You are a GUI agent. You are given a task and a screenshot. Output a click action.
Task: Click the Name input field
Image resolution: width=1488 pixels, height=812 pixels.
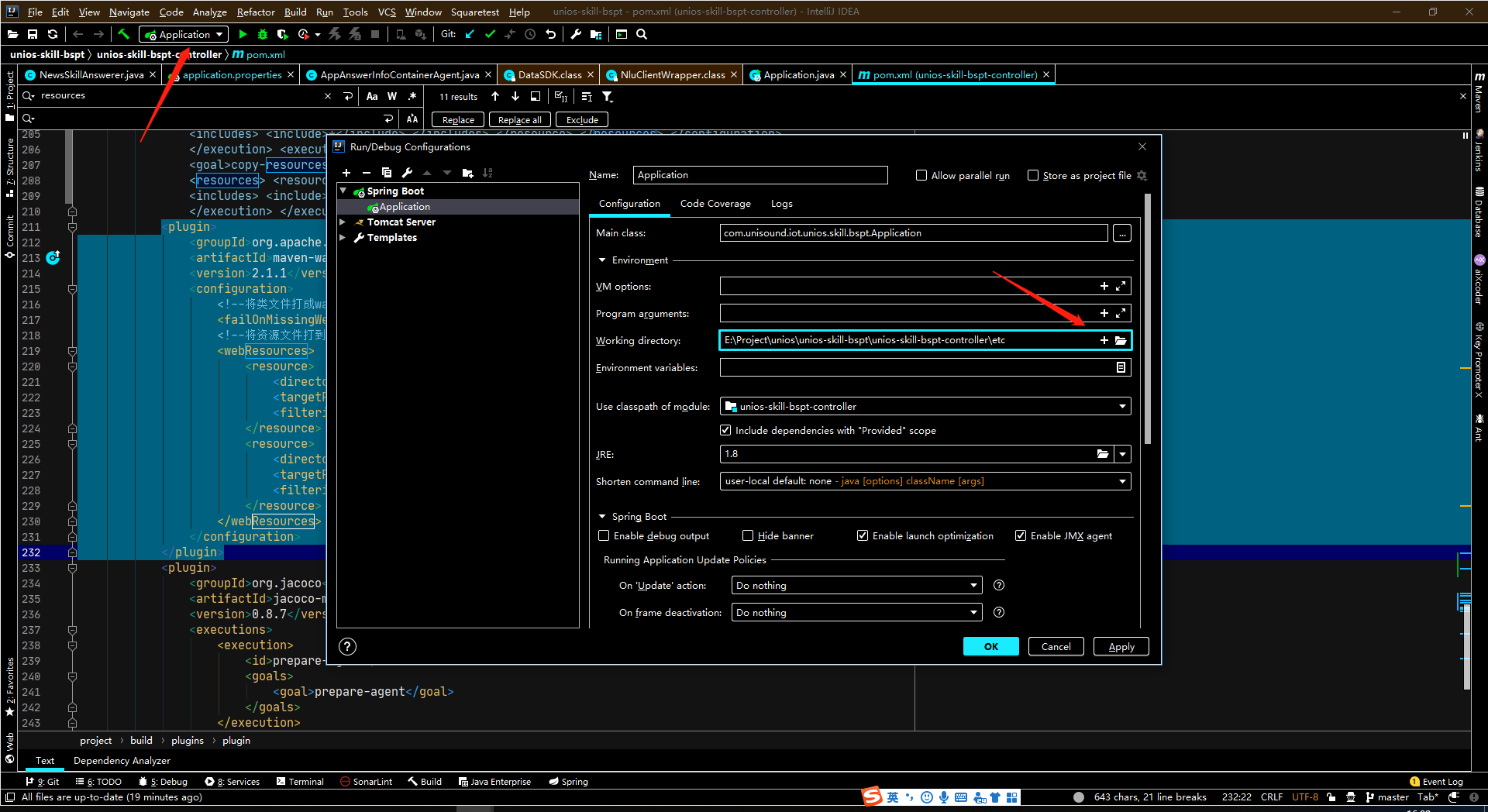click(x=759, y=175)
